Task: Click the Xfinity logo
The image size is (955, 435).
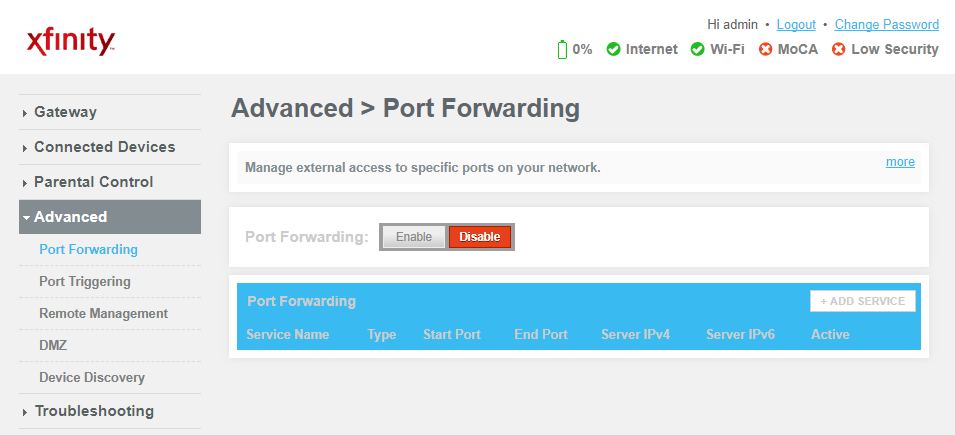Action: click(71, 40)
